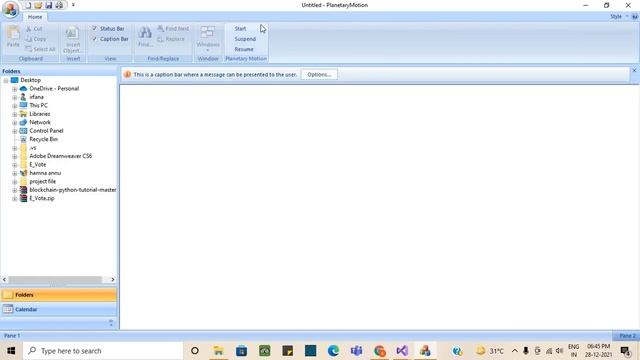The image size is (640, 360).
Task: Open the application round menu button
Action: (x=10, y=9)
